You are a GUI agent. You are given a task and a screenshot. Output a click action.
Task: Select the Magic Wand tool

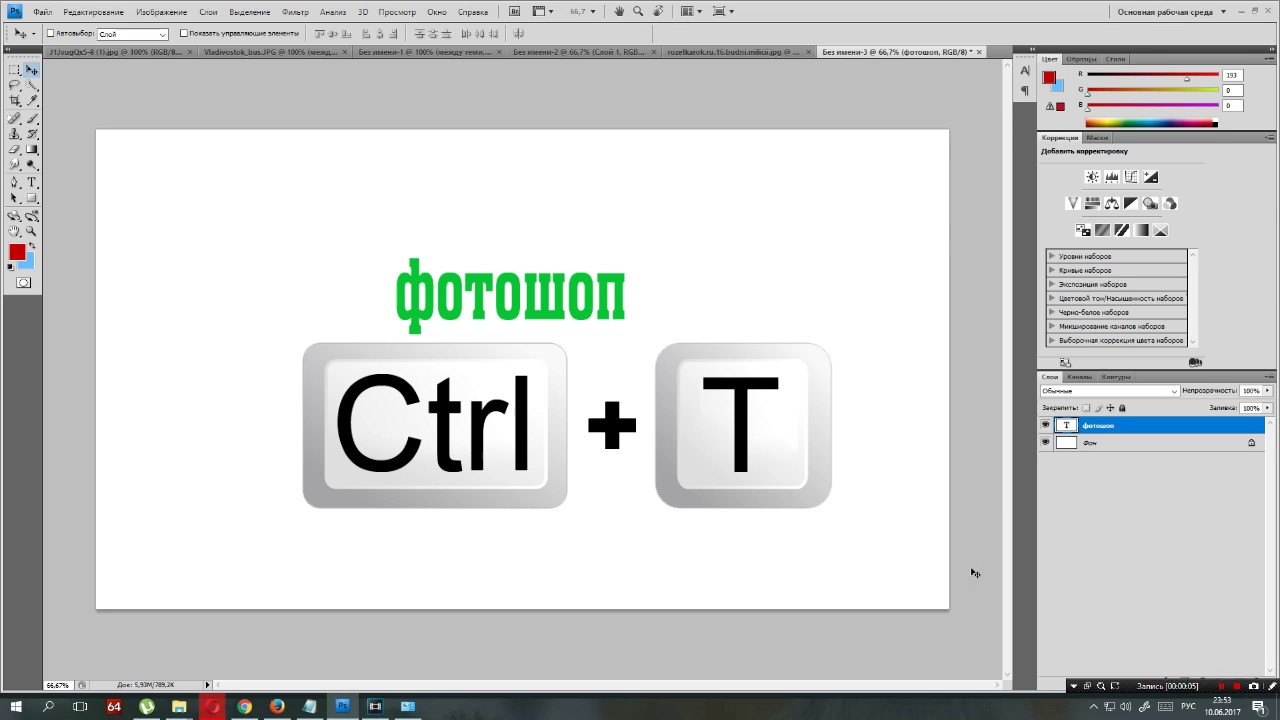point(32,86)
